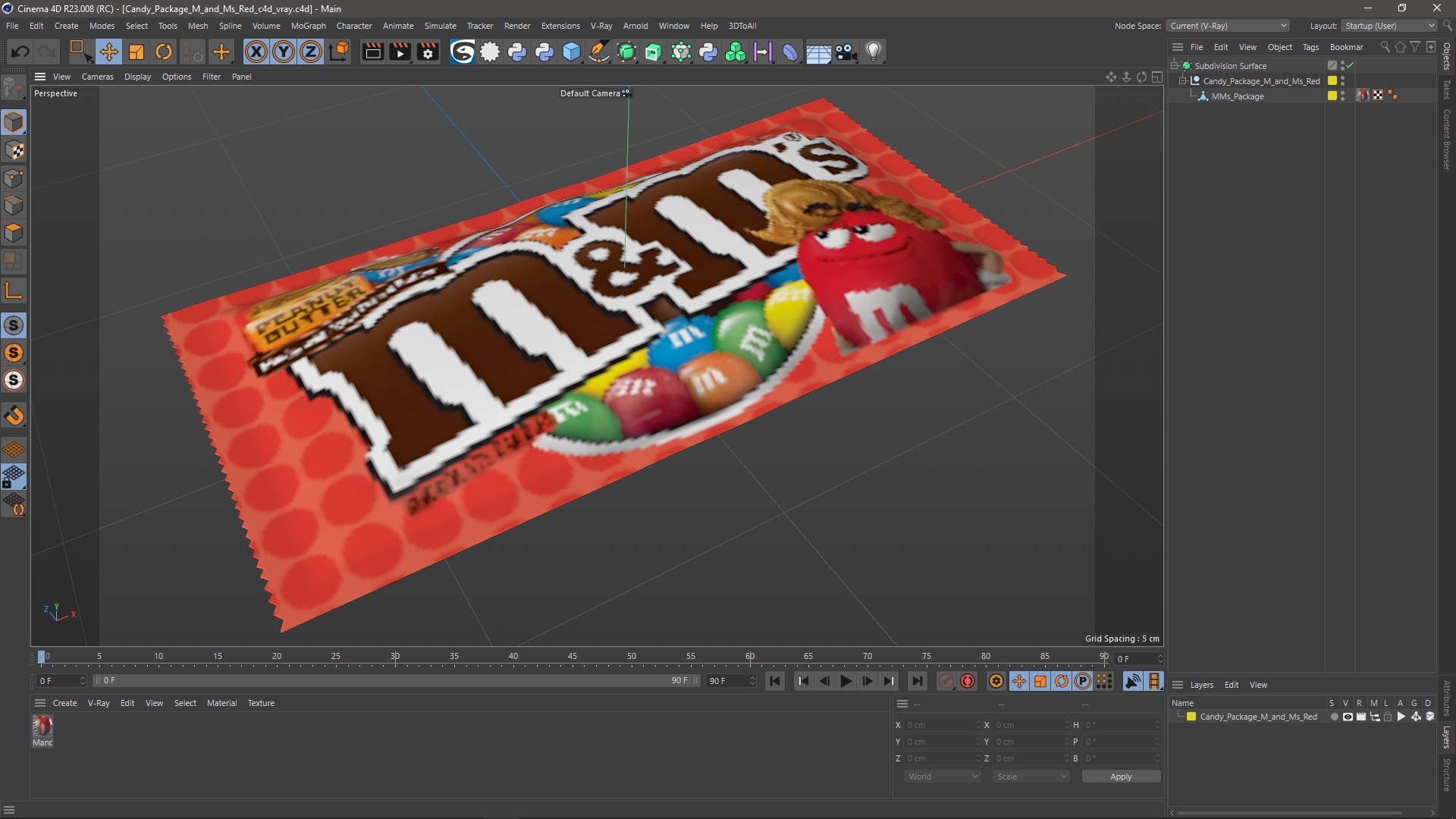Open Edit Render Settings gear clapperboard

(428, 52)
